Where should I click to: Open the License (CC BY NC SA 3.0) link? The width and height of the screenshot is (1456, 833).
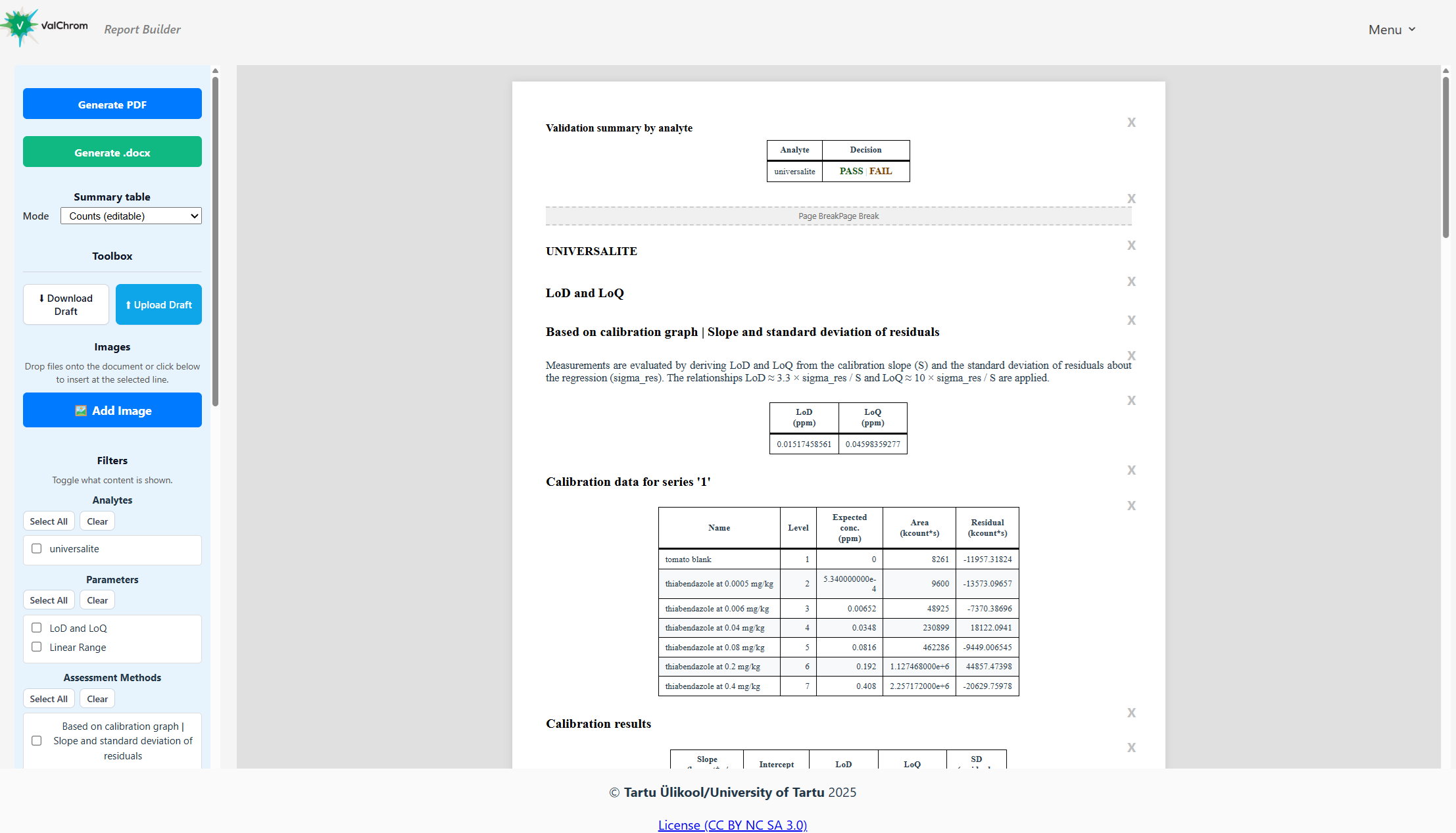732,824
